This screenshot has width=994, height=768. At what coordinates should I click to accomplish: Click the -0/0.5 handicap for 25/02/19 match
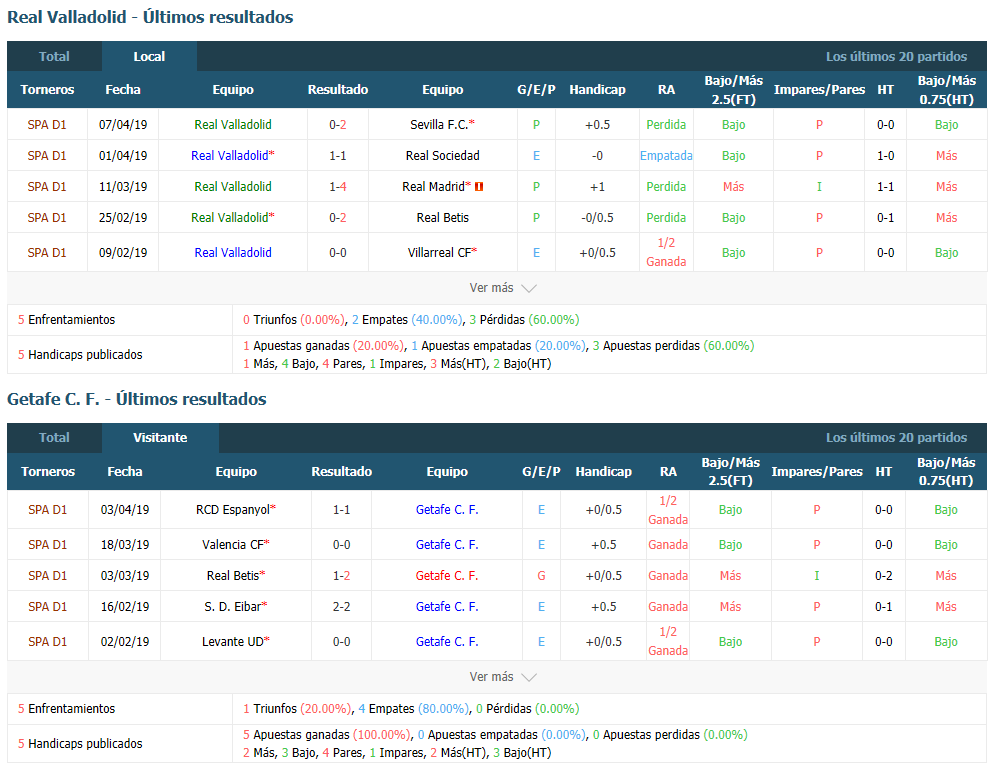pos(597,218)
